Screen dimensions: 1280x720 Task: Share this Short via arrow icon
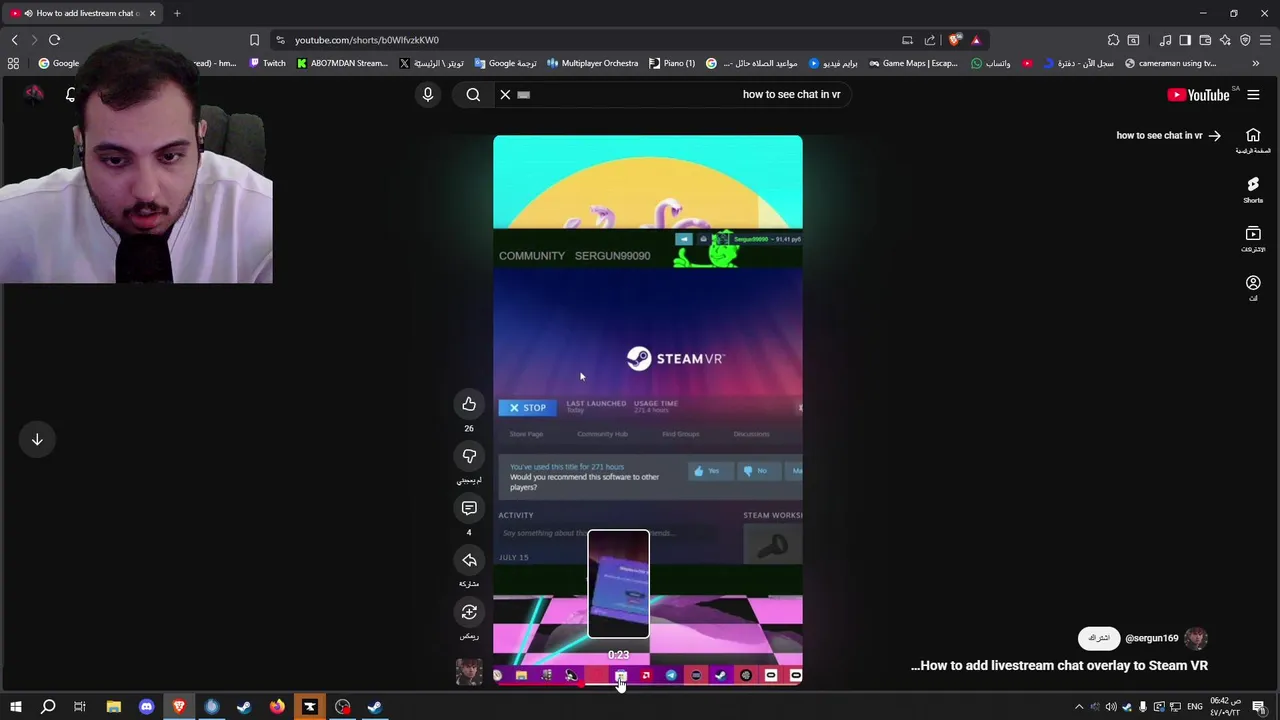pyautogui.click(x=469, y=560)
